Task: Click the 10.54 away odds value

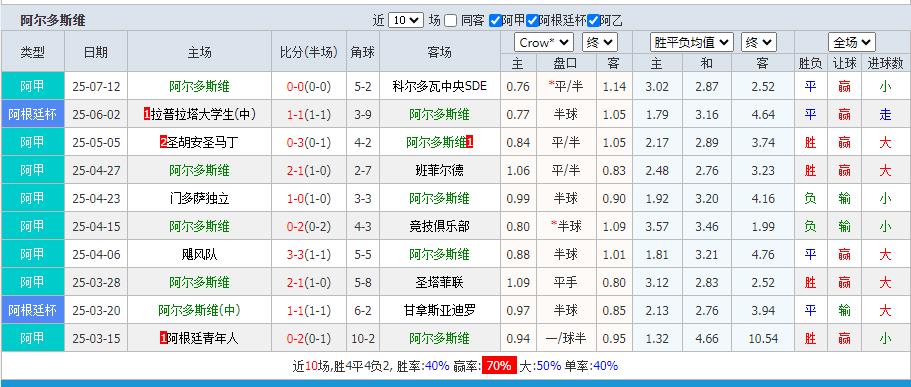Action: coord(763,338)
